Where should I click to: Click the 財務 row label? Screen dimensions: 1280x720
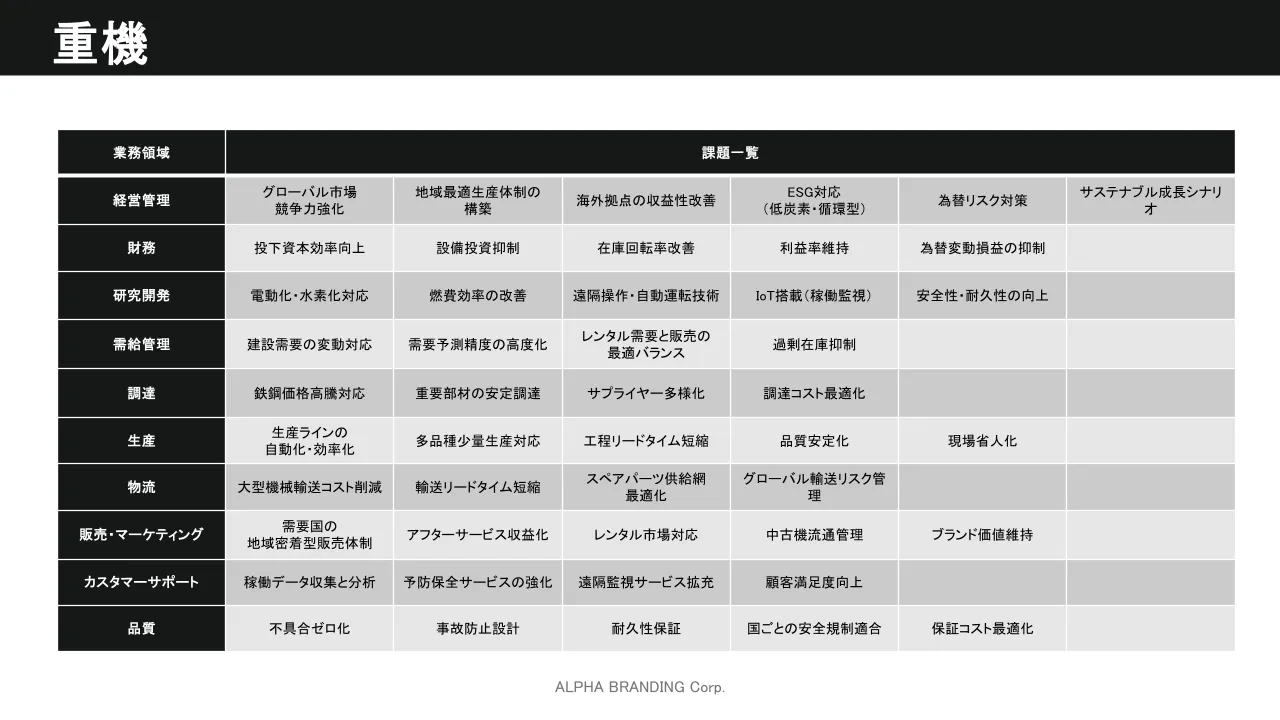tap(141, 248)
